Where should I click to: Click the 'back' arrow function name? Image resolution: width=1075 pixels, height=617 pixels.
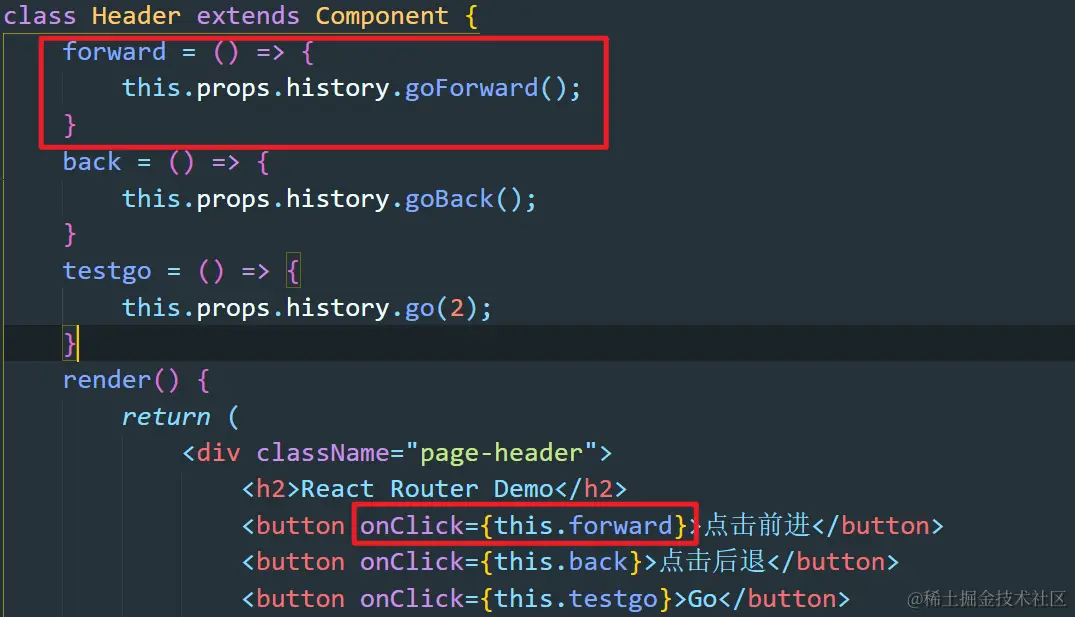(92, 162)
